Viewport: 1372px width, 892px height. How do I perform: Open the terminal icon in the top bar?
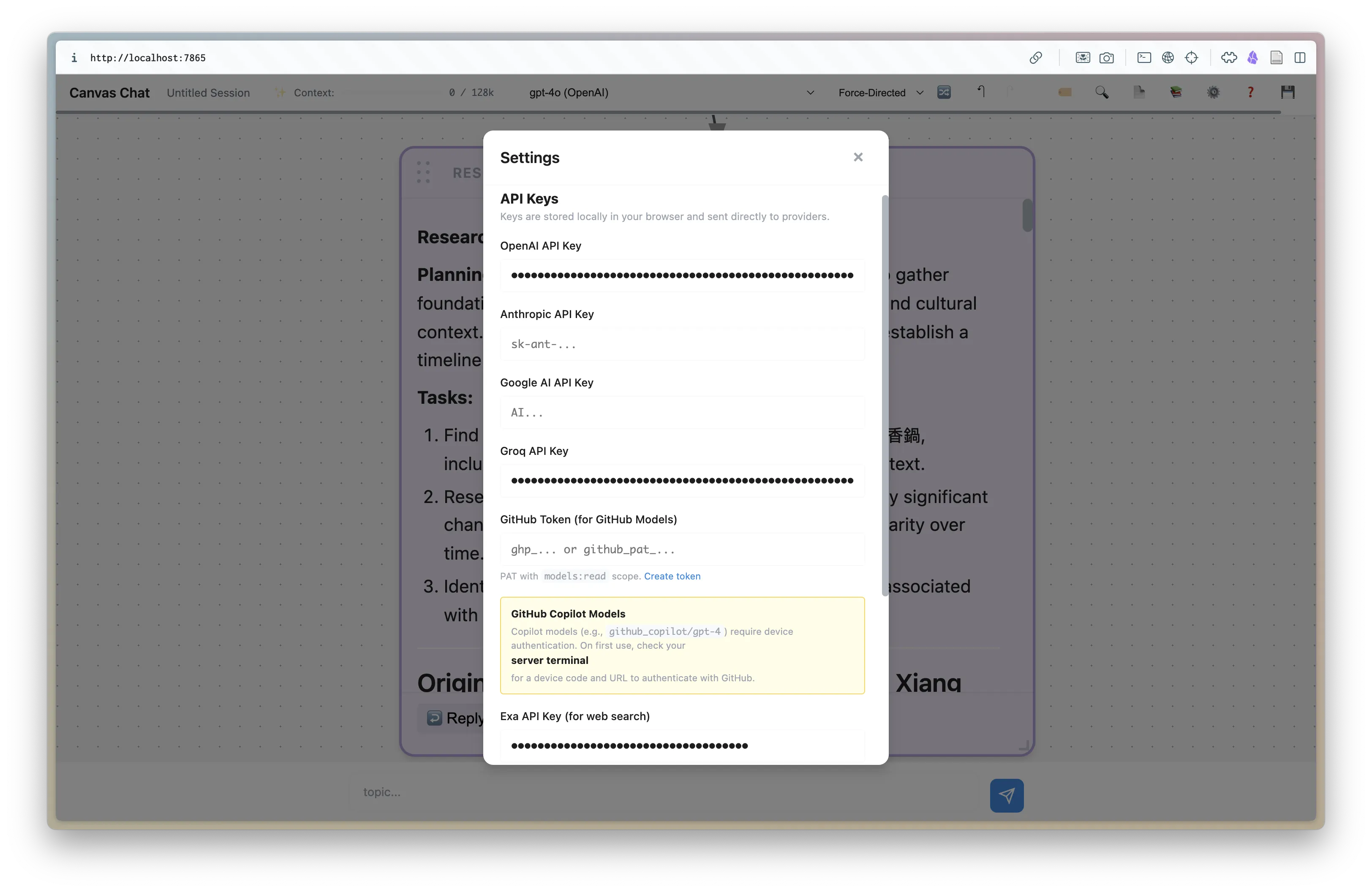pyautogui.click(x=1144, y=57)
